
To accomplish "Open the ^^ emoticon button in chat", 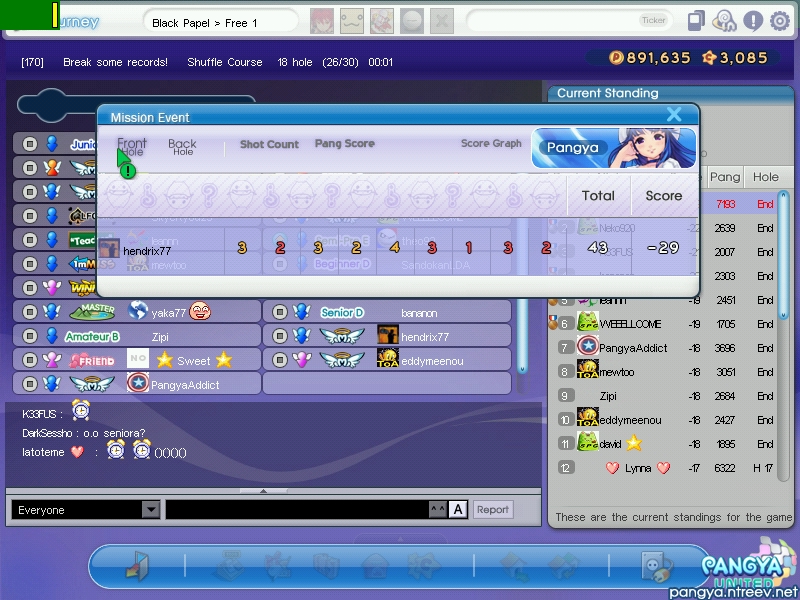I will coord(438,509).
